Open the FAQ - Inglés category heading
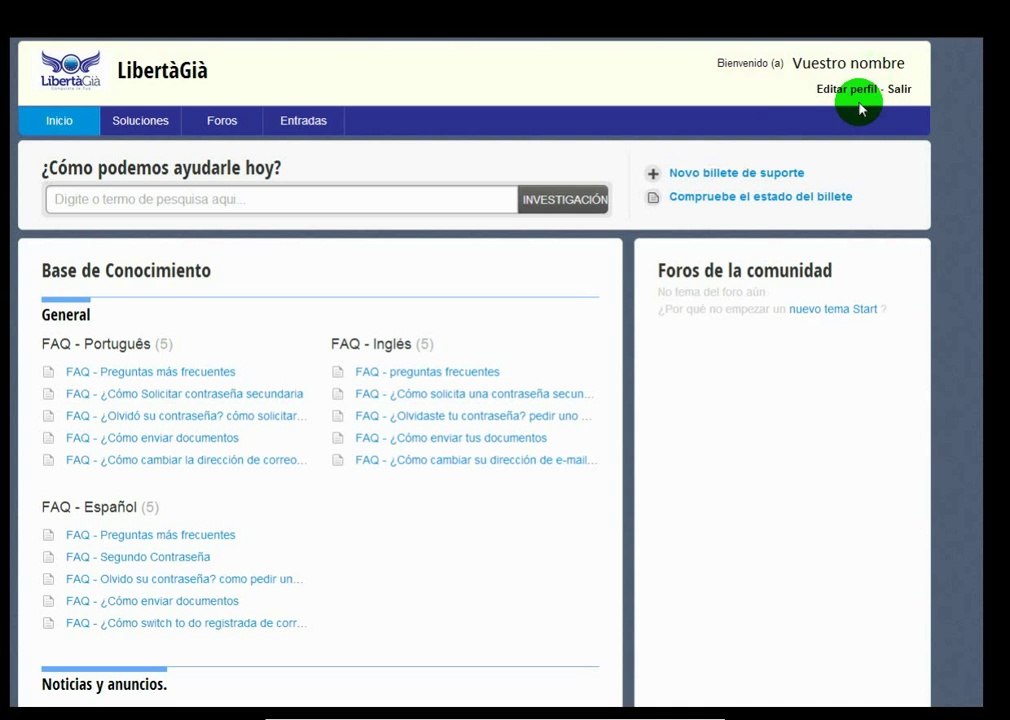 [x=371, y=344]
